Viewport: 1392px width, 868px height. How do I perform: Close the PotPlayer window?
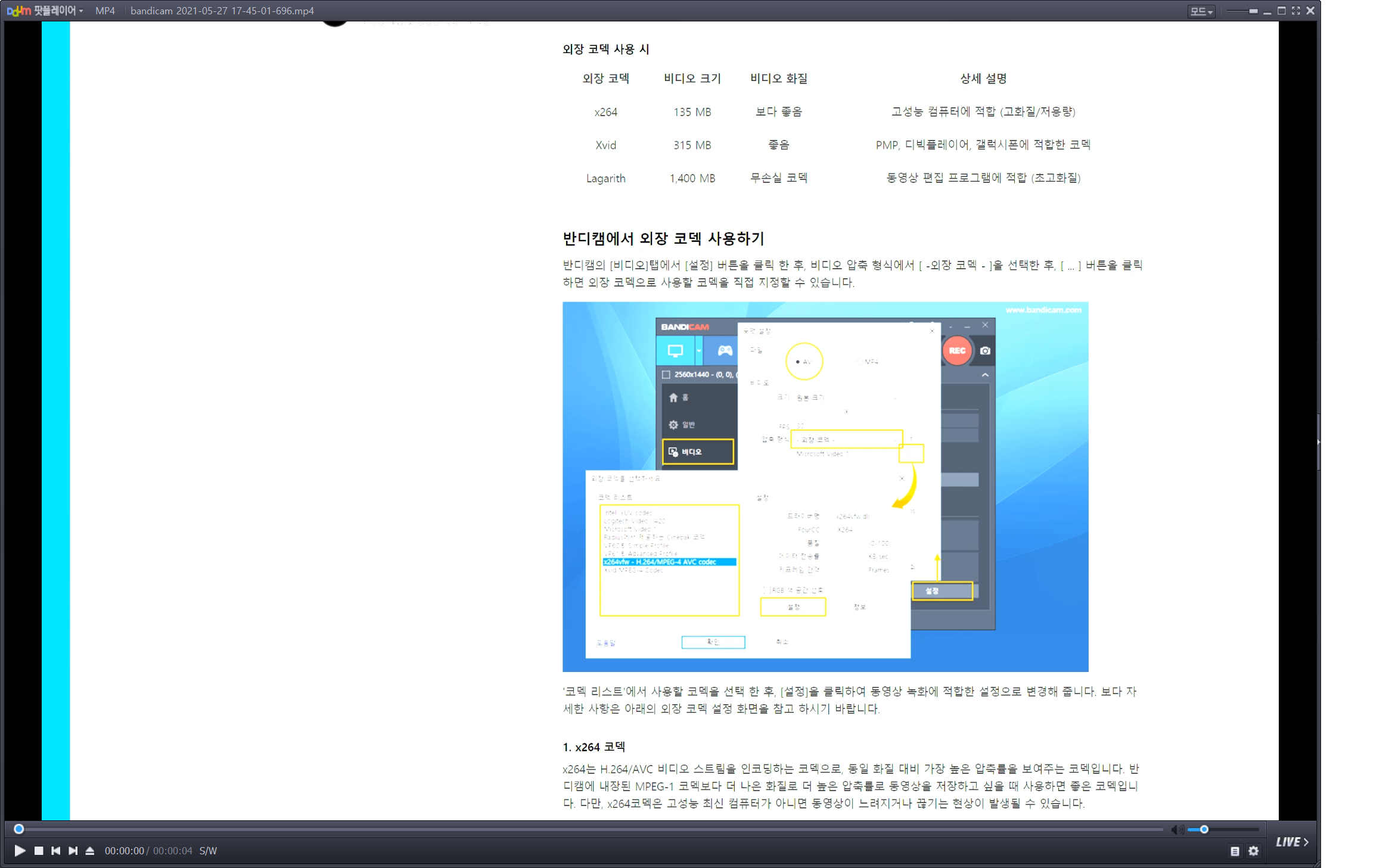coord(1310,11)
